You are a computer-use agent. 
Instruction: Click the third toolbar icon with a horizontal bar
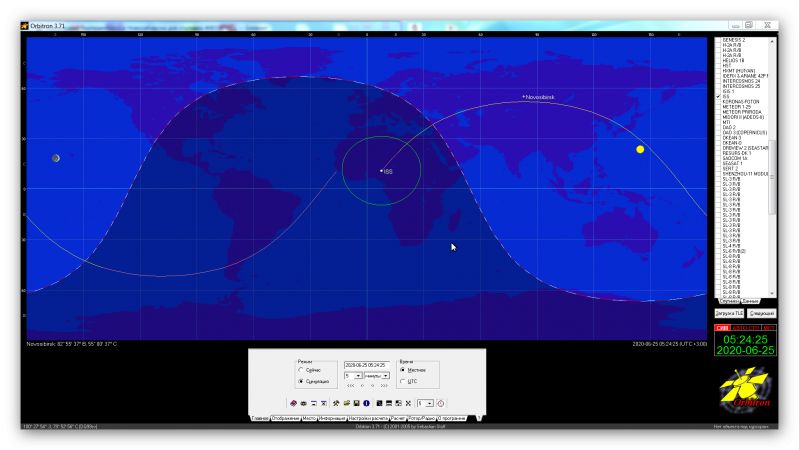click(314, 403)
